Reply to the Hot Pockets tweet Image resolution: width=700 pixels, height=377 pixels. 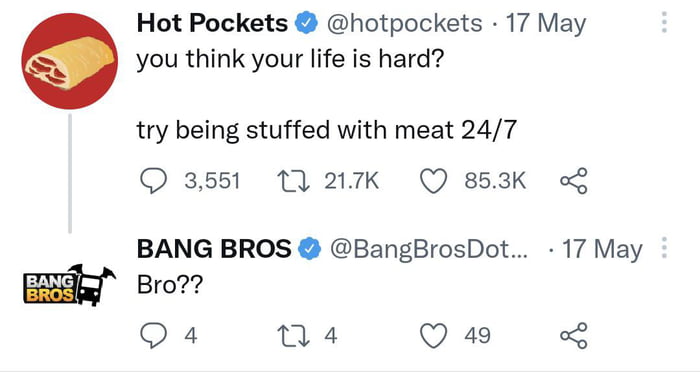coord(153,181)
